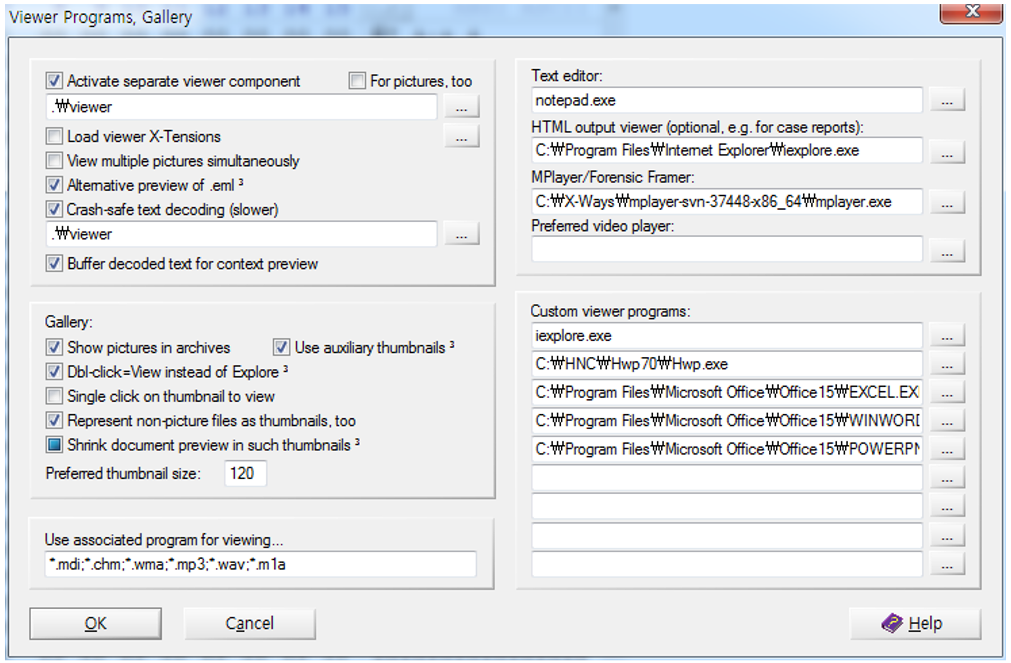Click custom viewer iexplore.exe field

coord(727,336)
